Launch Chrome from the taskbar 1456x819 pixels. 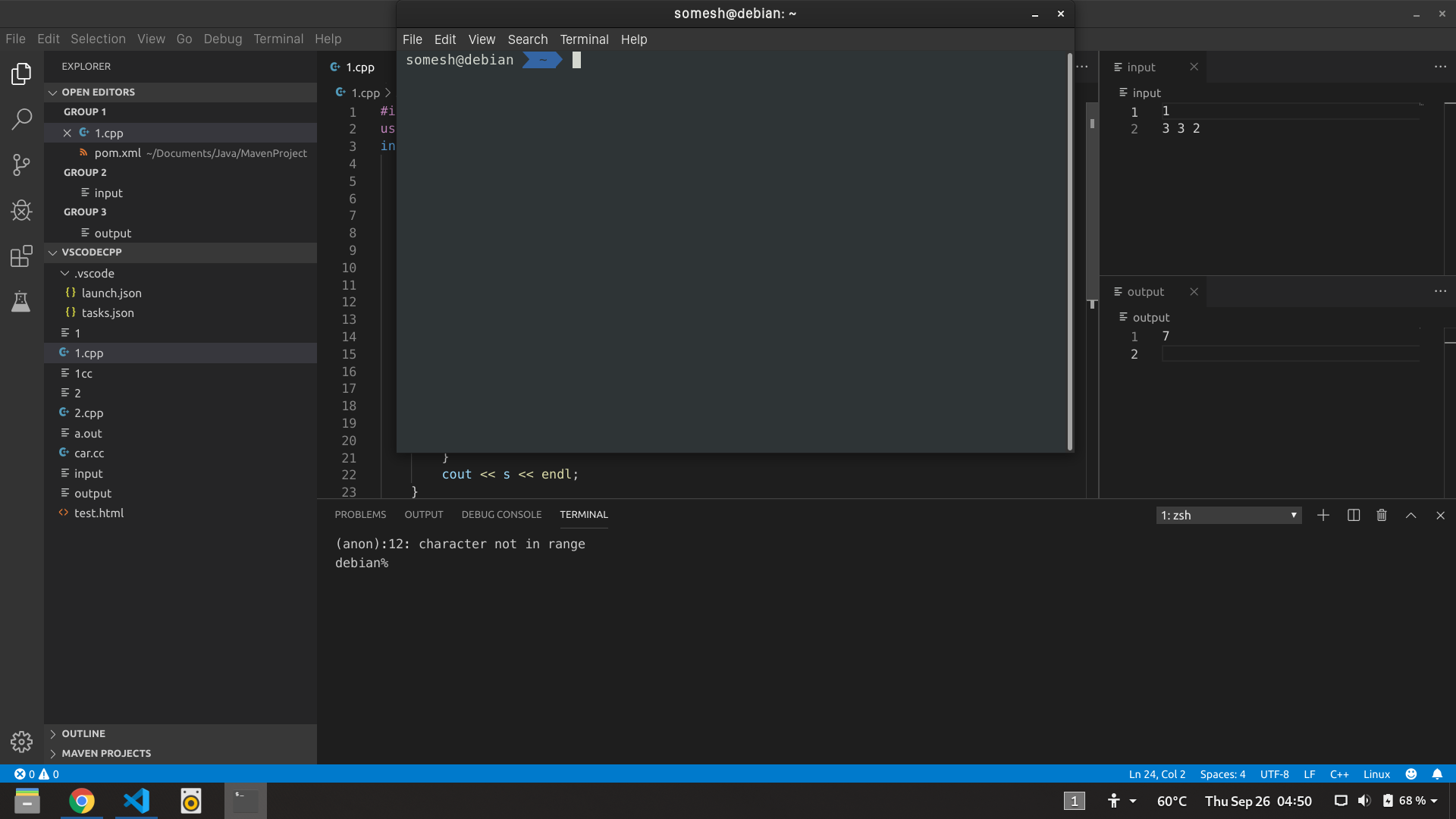[82, 801]
